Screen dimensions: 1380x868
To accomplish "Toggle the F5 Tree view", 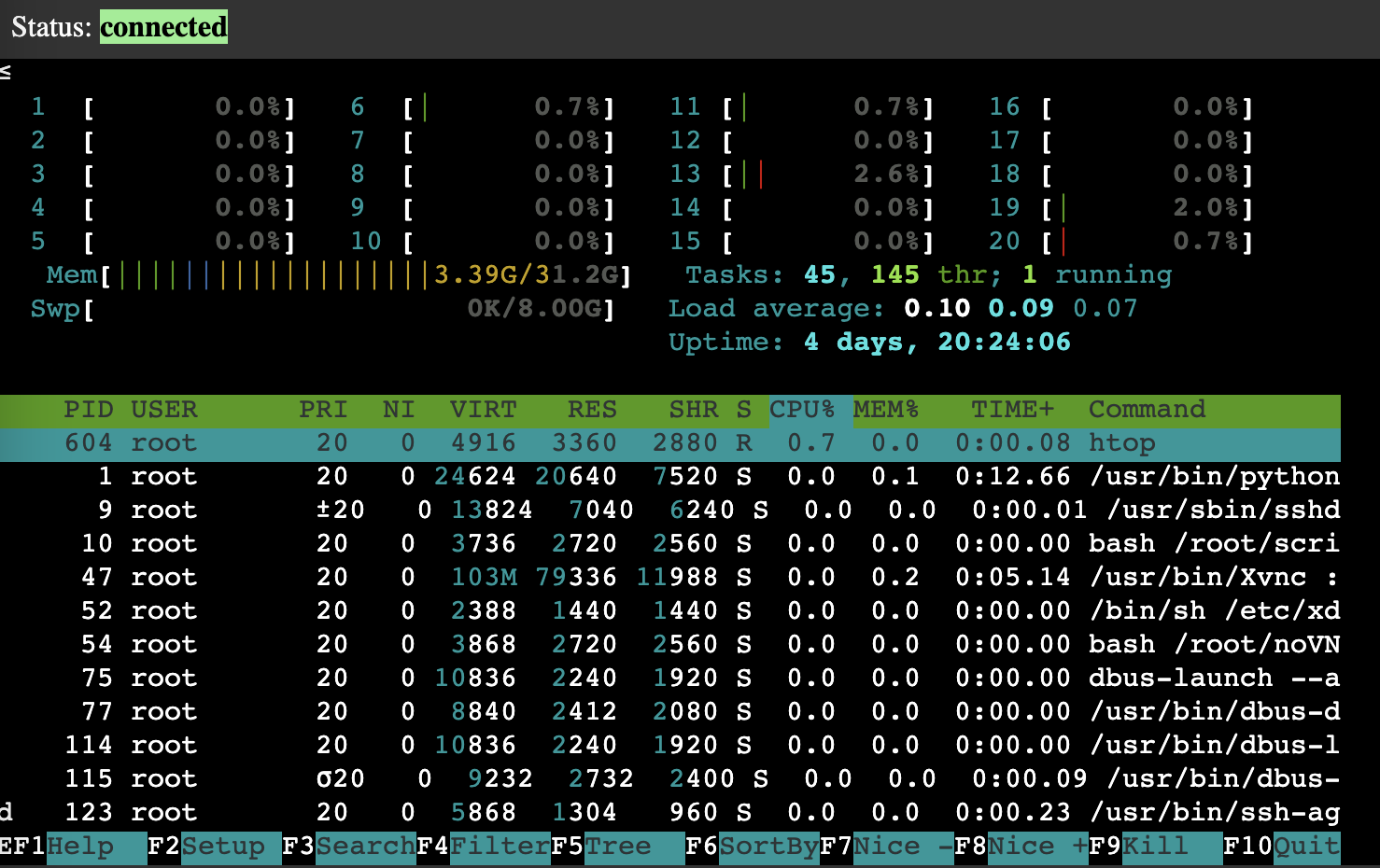I will pos(618,847).
